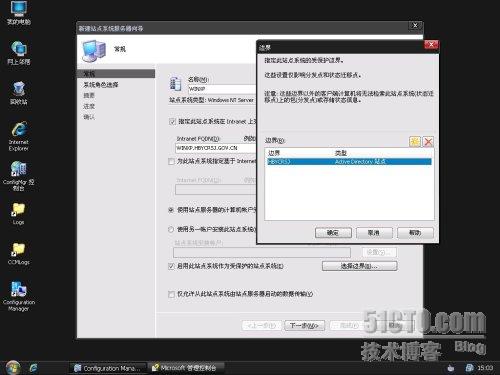Toggle the Internet-based FQDN checkbox
The image size is (500, 375).
coord(172,161)
